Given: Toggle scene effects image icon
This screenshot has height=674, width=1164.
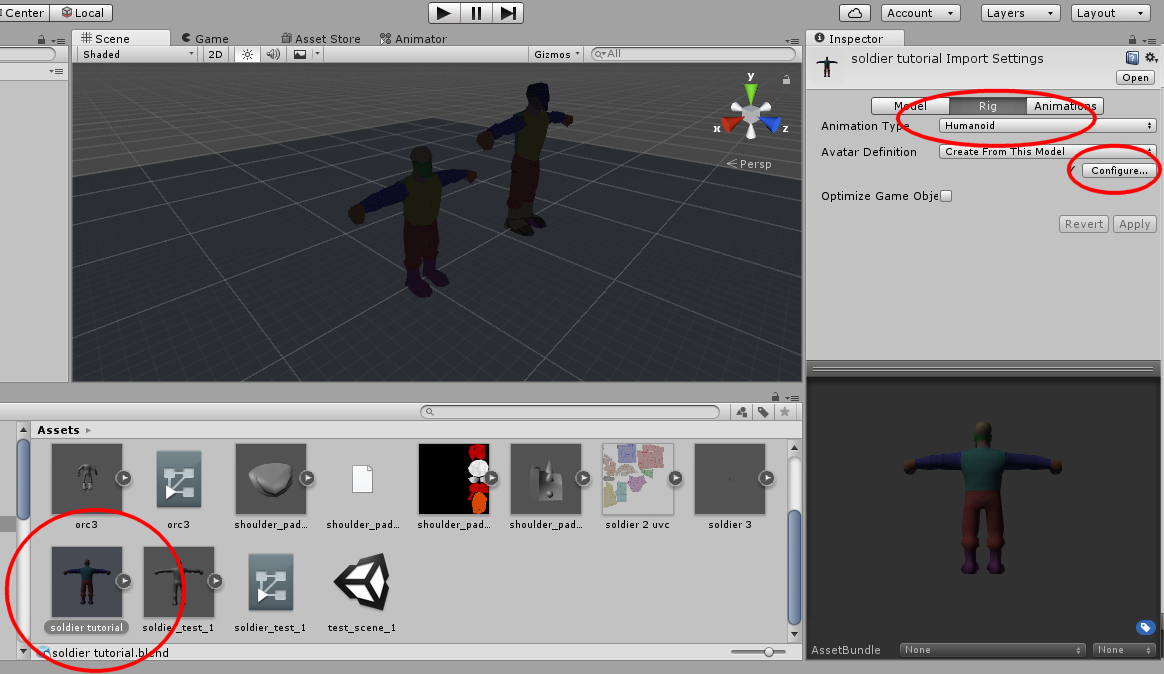Looking at the screenshot, I should 300,54.
